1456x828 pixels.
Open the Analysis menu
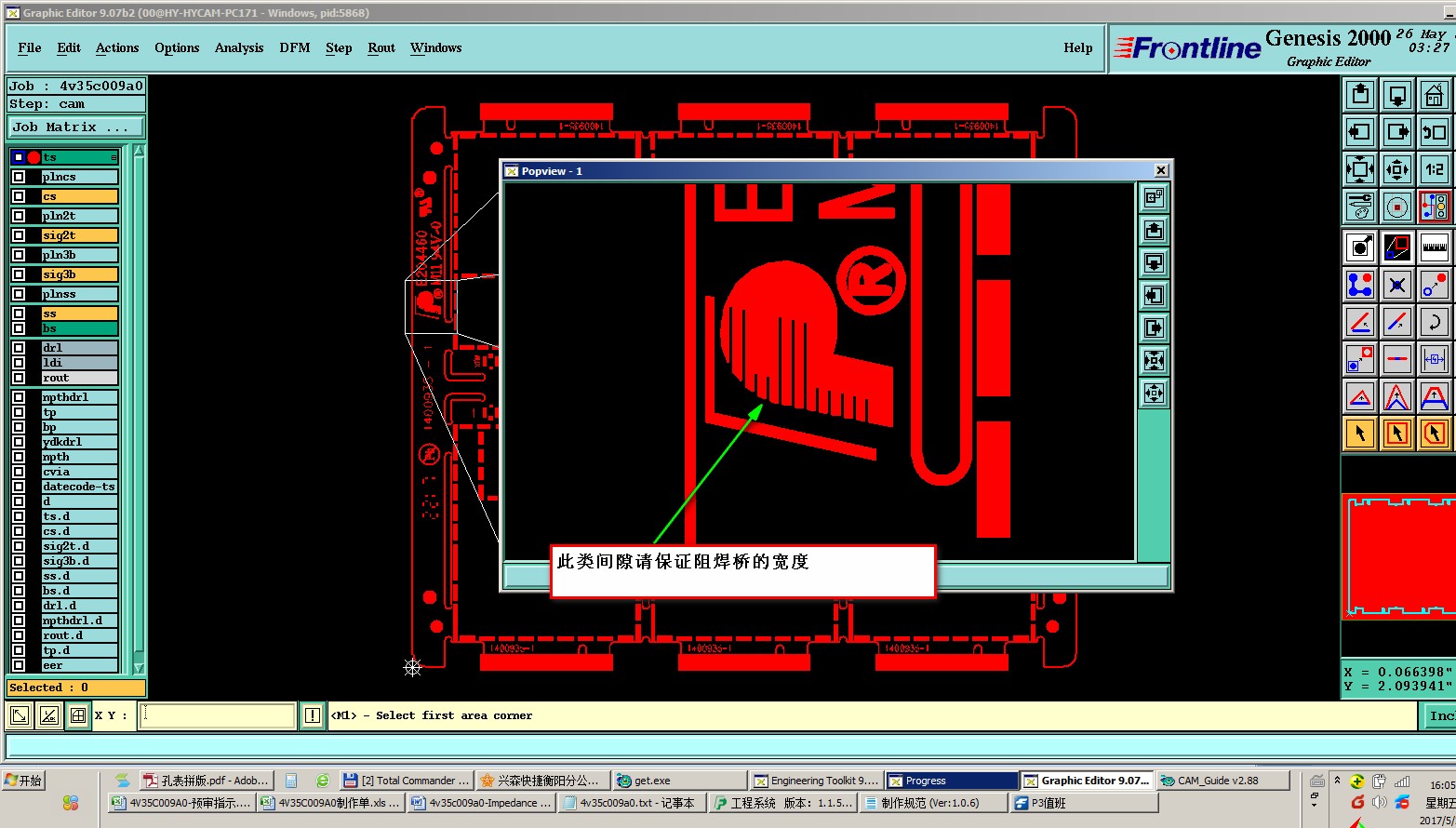[x=239, y=47]
